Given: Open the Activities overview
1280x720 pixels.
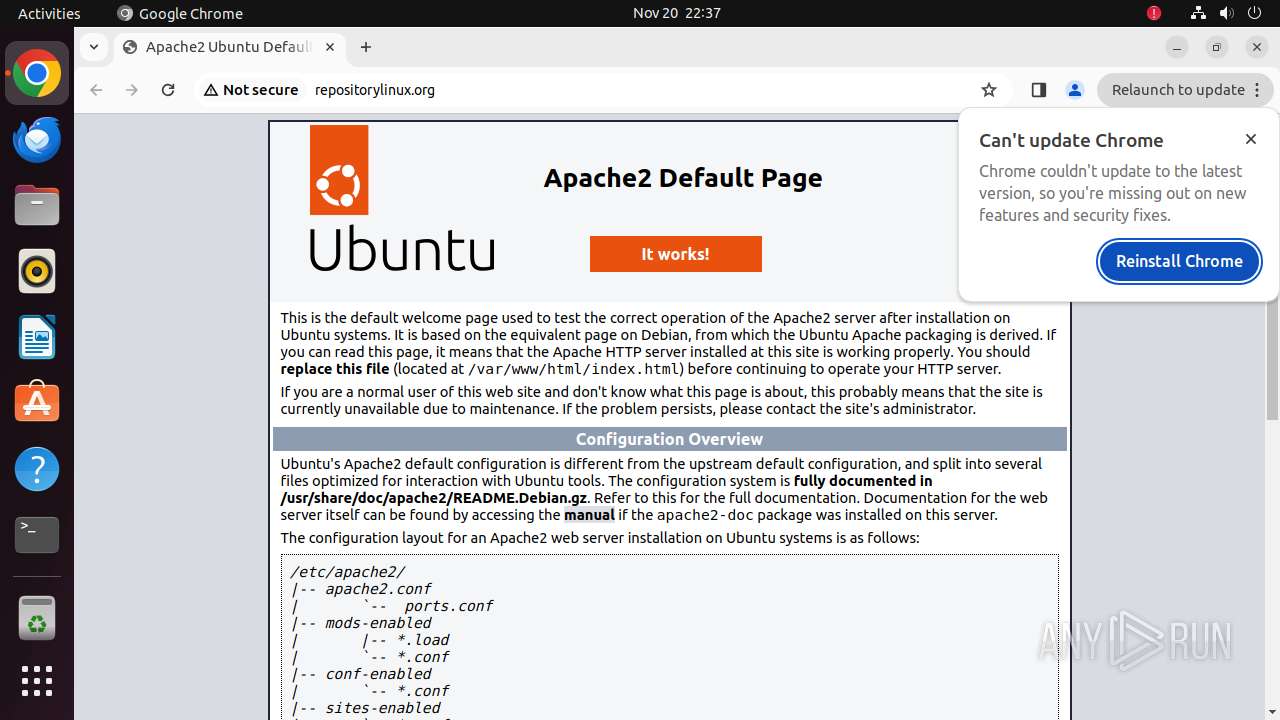Looking at the screenshot, I should 49,13.
